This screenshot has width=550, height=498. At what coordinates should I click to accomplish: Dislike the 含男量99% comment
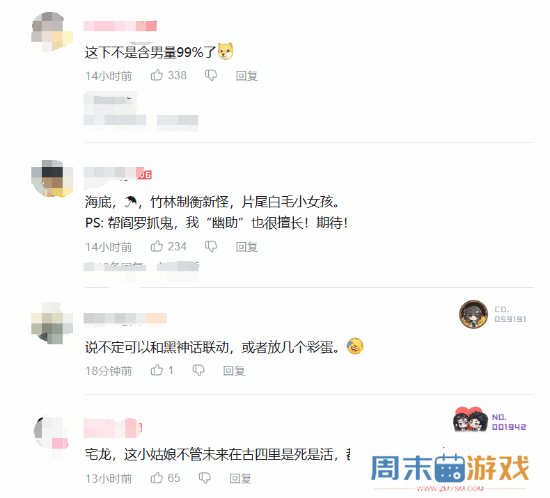(211, 75)
